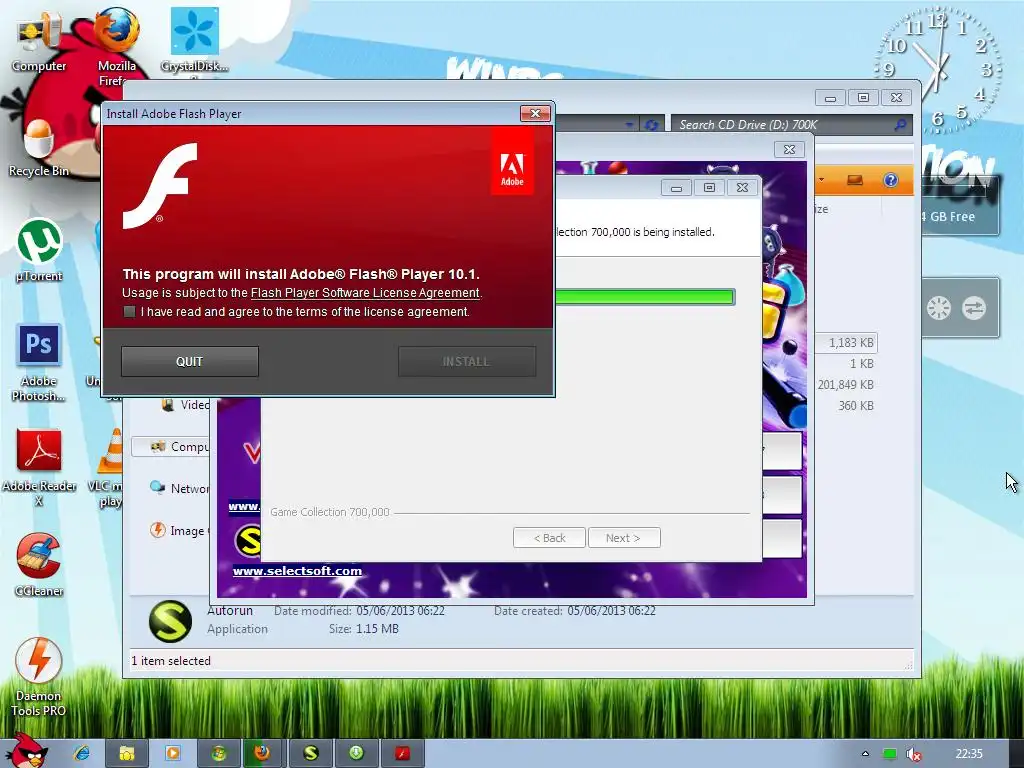1024x768 pixels.
Task: Minimize the Explorer CD Drive window
Action: [830, 99]
